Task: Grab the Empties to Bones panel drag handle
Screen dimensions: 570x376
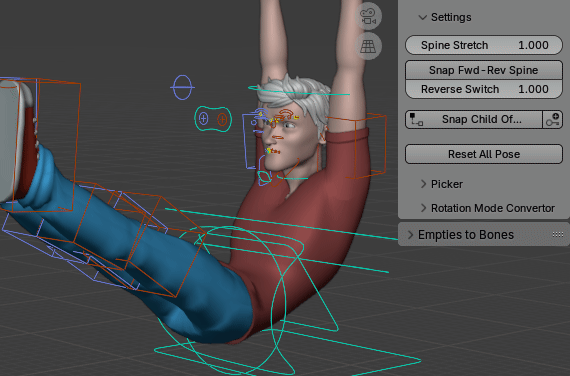Action: [558, 235]
